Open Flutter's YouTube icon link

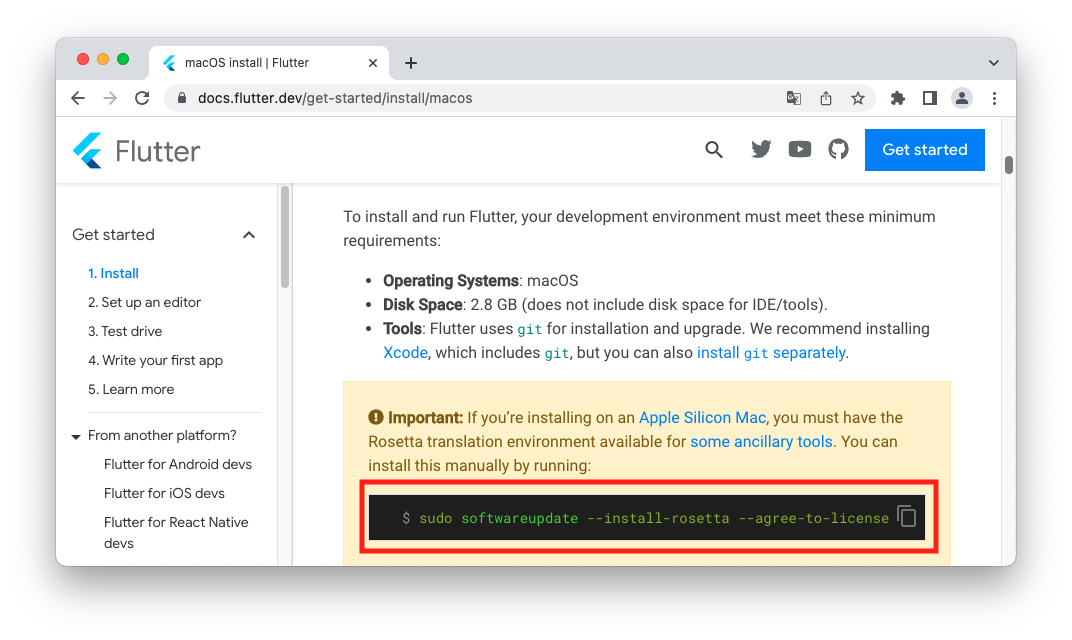tap(800, 149)
